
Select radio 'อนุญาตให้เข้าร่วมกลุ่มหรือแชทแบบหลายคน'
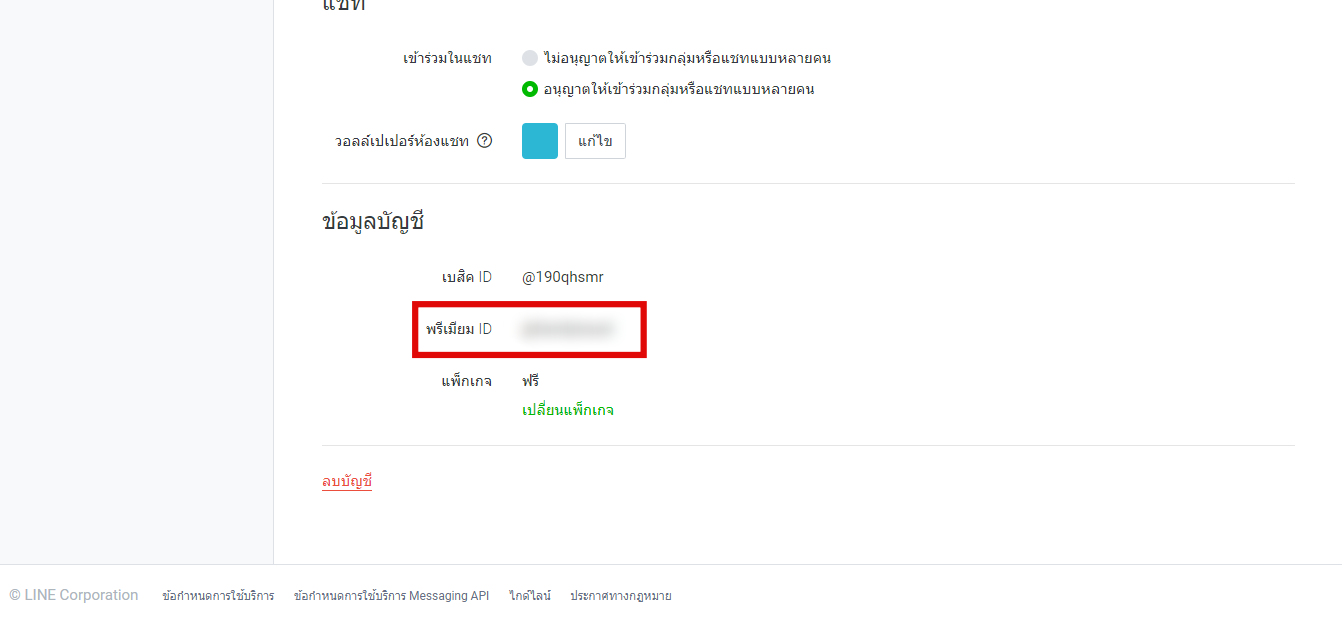(530, 89)
